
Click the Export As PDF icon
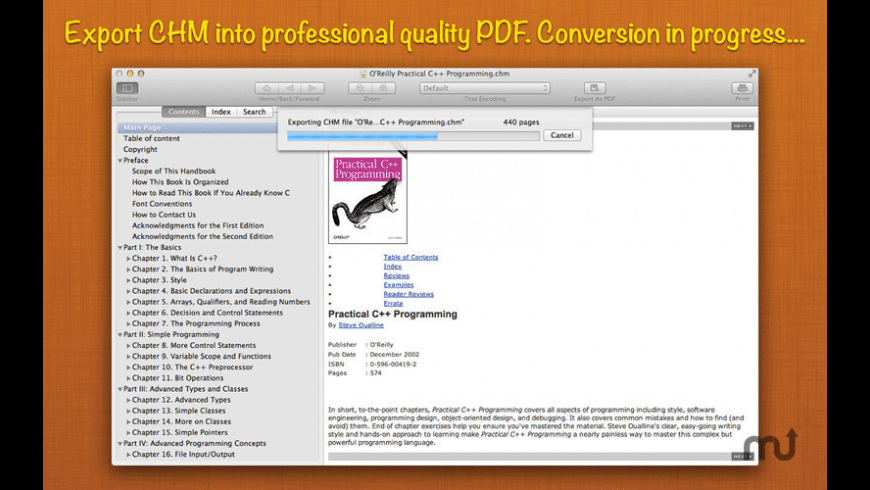coord(594,88)
